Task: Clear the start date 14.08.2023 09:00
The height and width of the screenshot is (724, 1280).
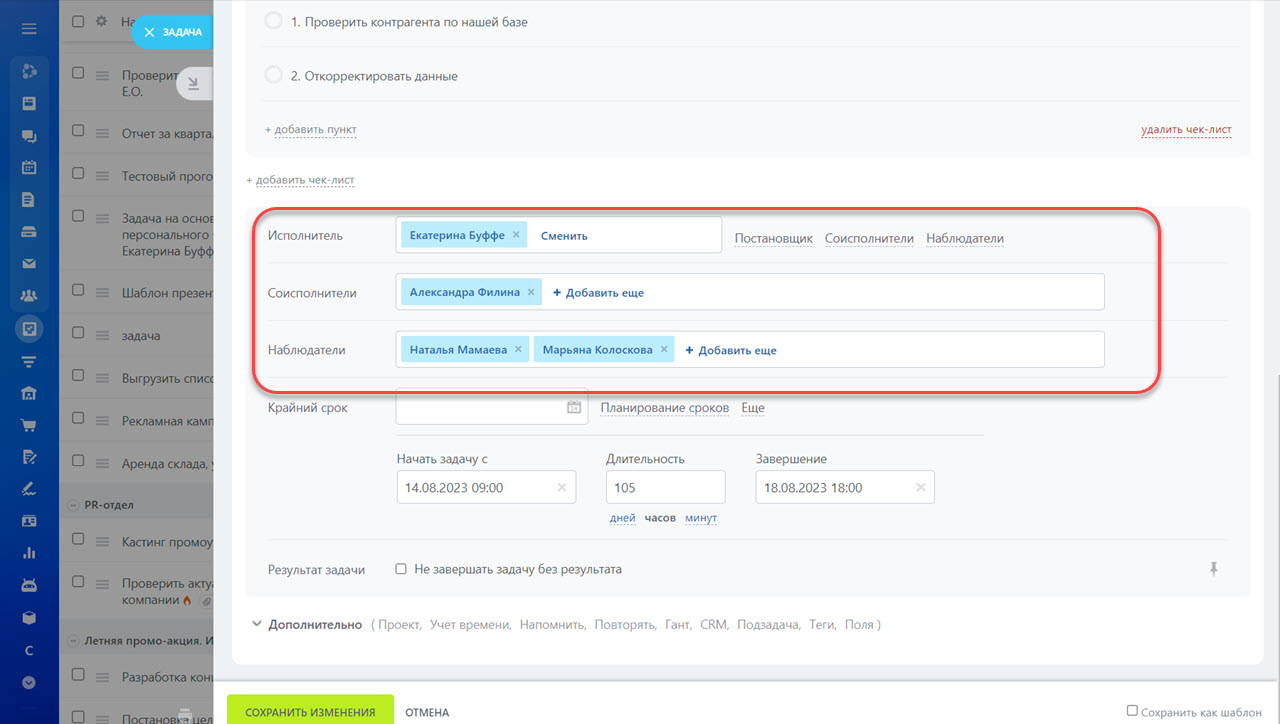Action: pos(562,488)
